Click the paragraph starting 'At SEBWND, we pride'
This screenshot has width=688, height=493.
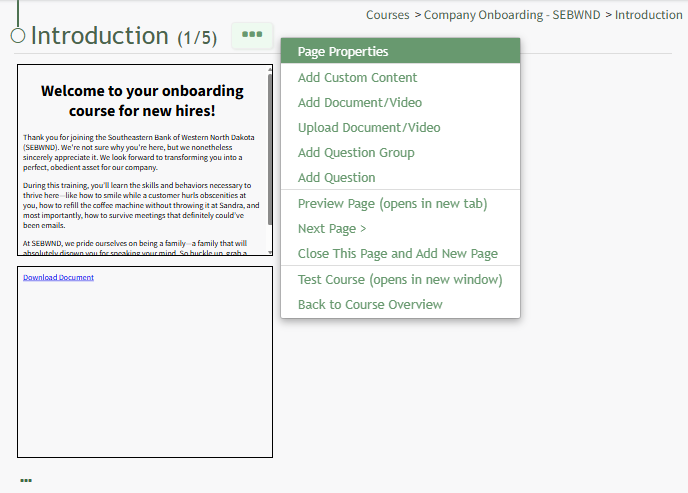135,248
